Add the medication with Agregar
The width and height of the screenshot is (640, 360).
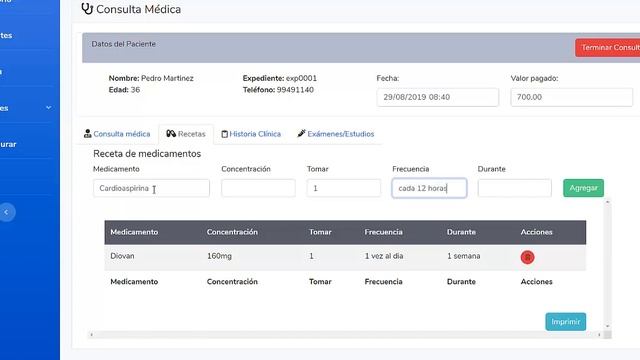[x=583, y=188]
